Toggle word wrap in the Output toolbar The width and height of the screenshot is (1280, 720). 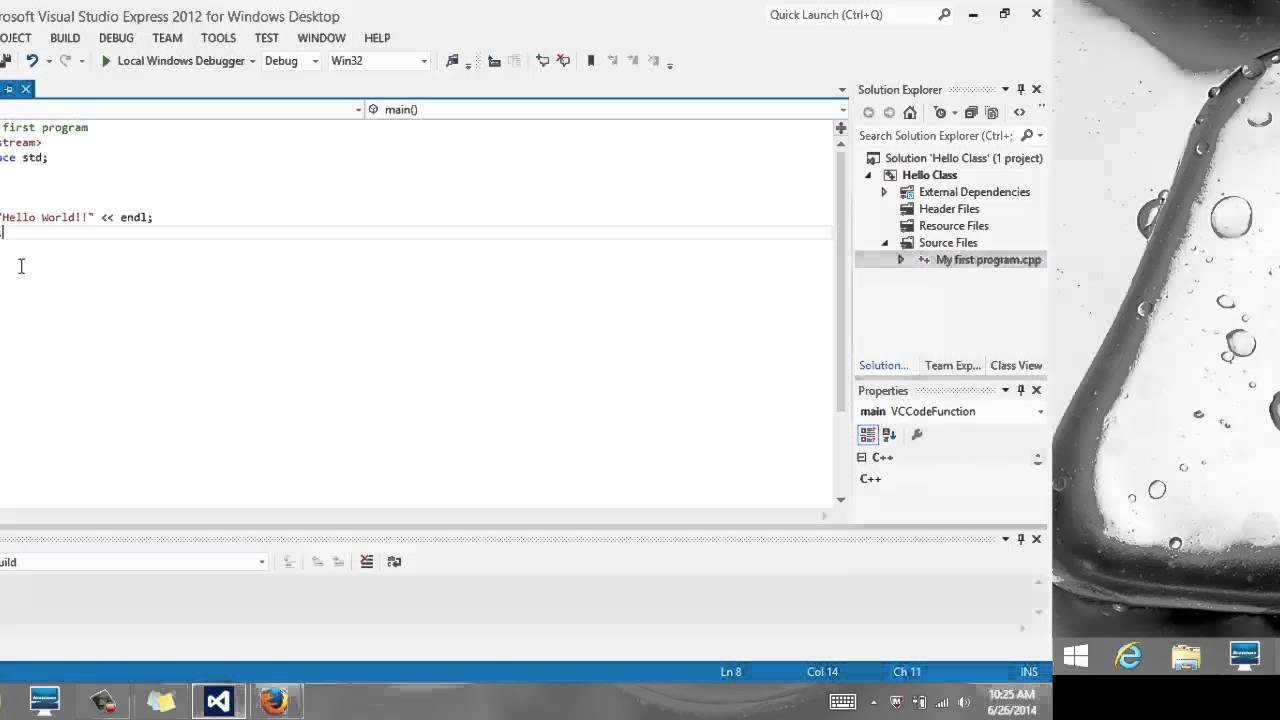[x=394, y=562]
